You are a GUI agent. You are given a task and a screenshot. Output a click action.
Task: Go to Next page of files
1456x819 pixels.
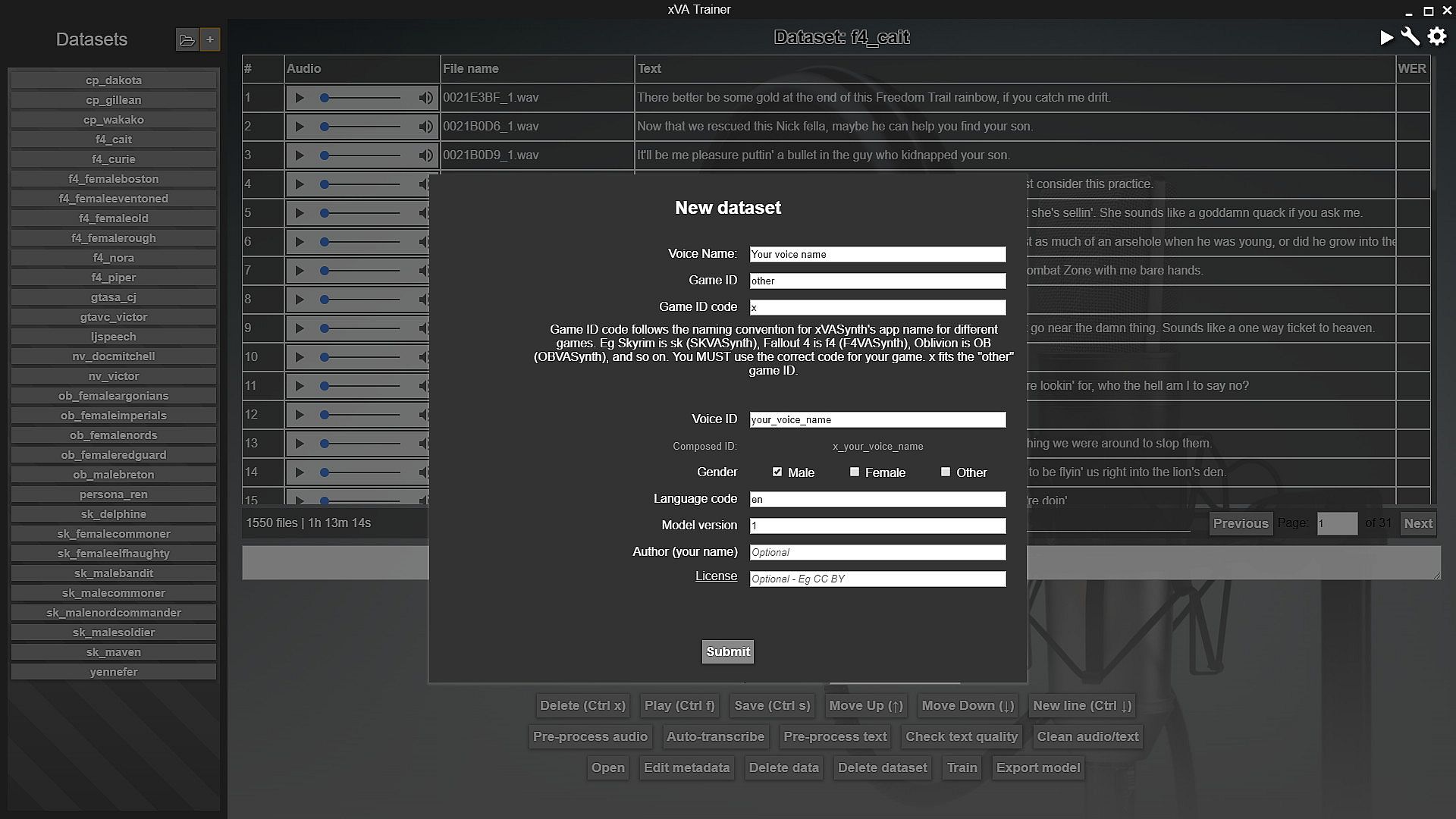(1417, 523)
